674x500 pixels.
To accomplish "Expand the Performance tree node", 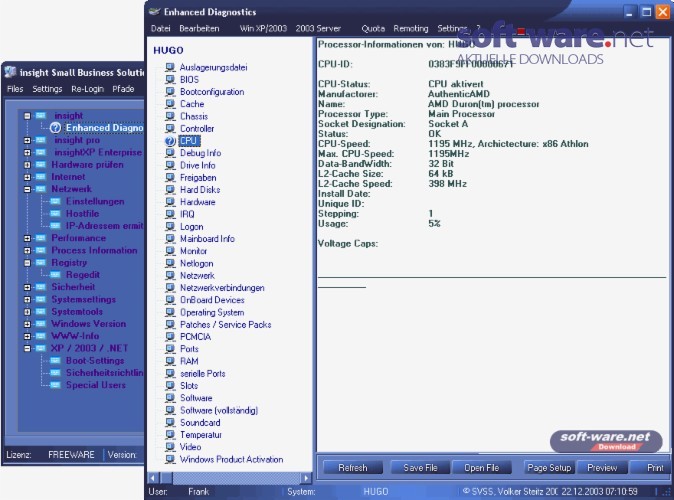I will pos(28,238).
